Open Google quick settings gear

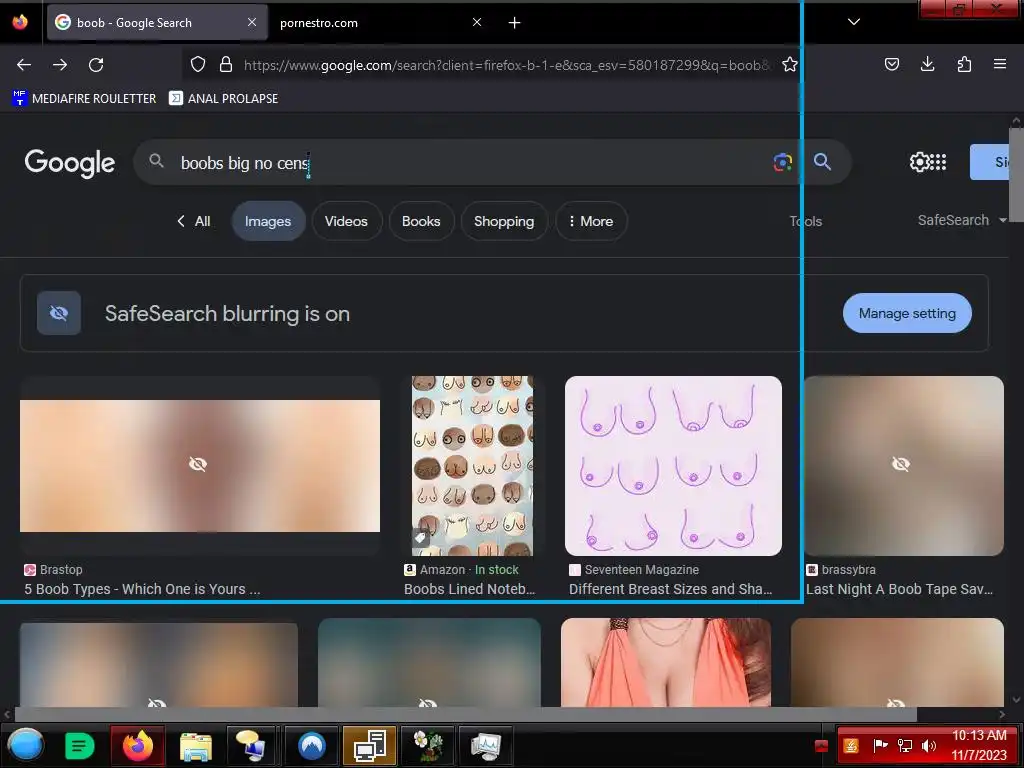pyautogui.click(x=919, y=162)
